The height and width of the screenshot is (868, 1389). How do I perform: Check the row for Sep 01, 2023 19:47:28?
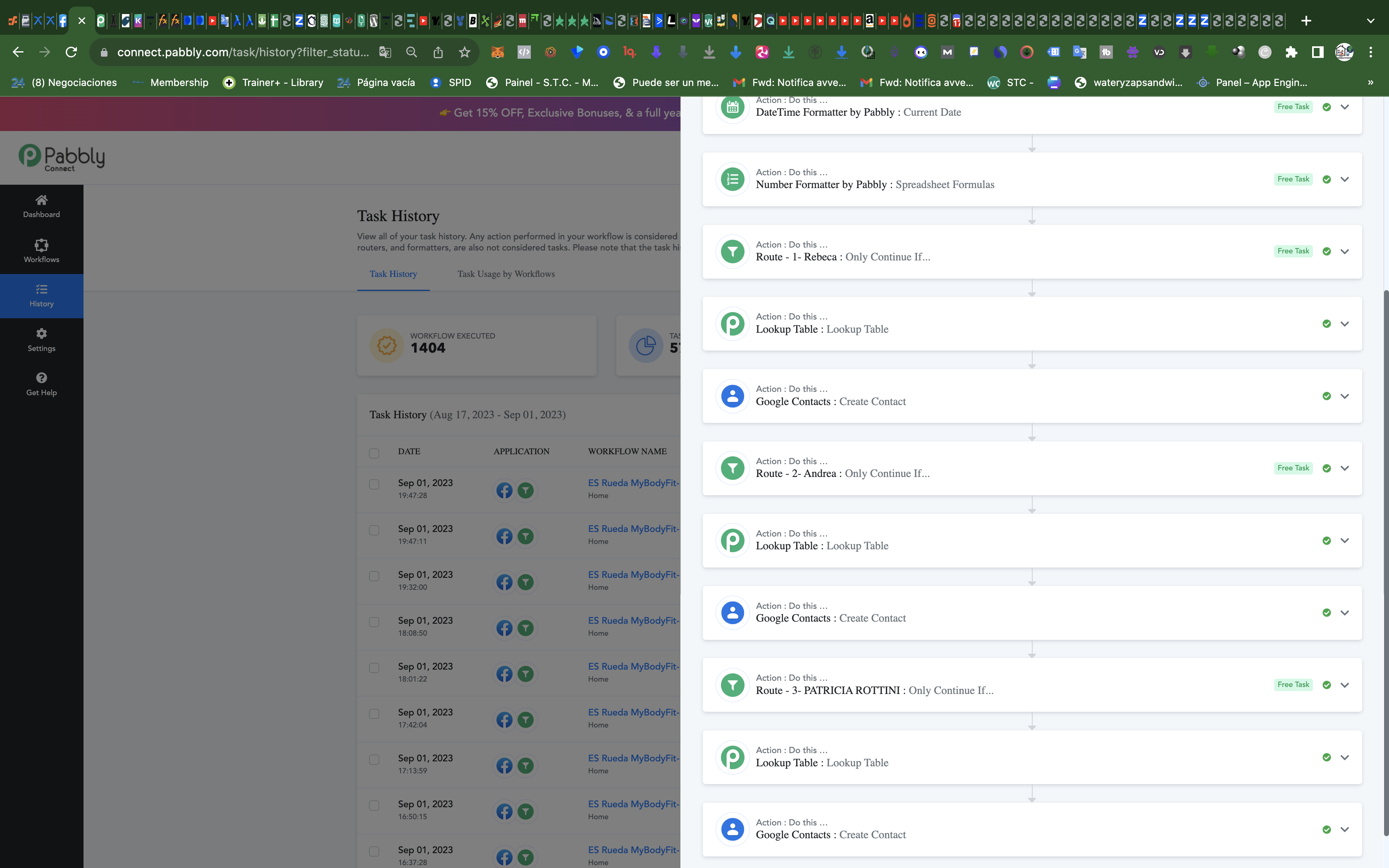(x=374, y=484)
